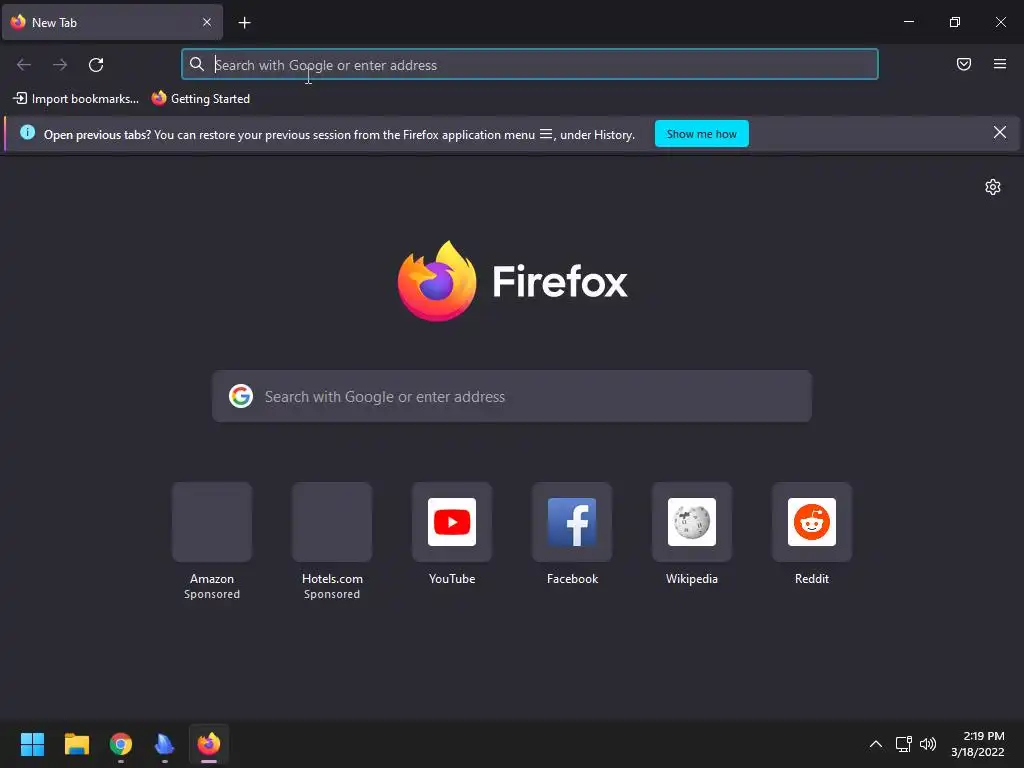Image resolution: width=1024 pixels, height=768 pixels.
Task: Open the Firefox application menu
Action: click(1000, 64)
